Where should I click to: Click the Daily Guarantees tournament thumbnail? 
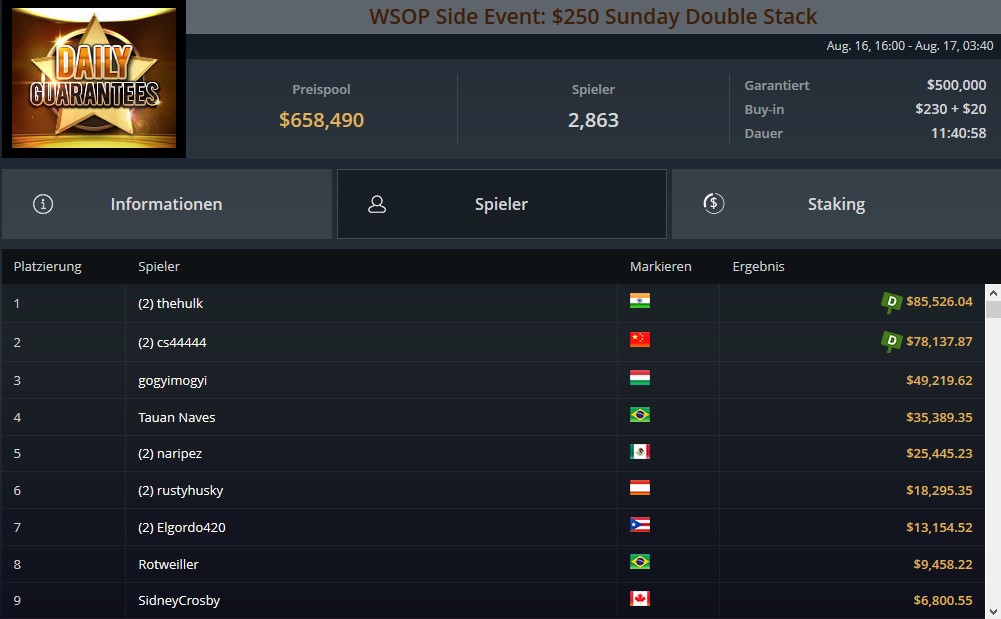coord(94,78)
